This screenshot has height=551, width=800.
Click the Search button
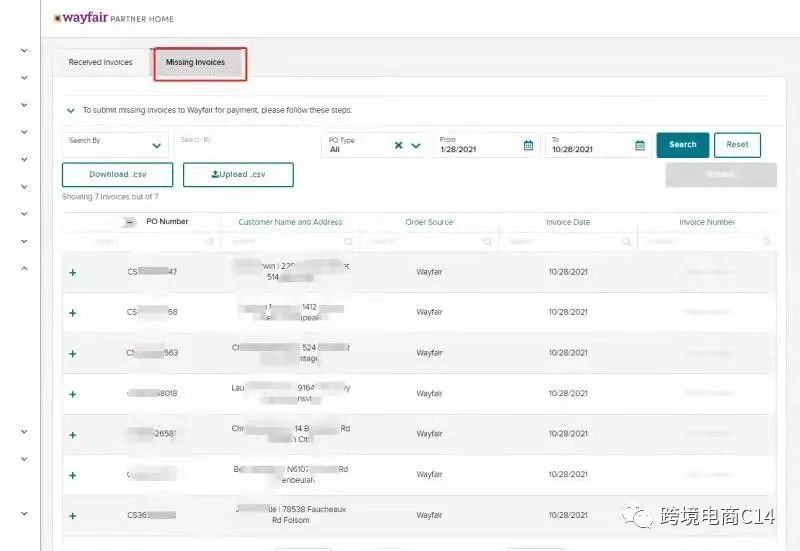coord(682,145)
